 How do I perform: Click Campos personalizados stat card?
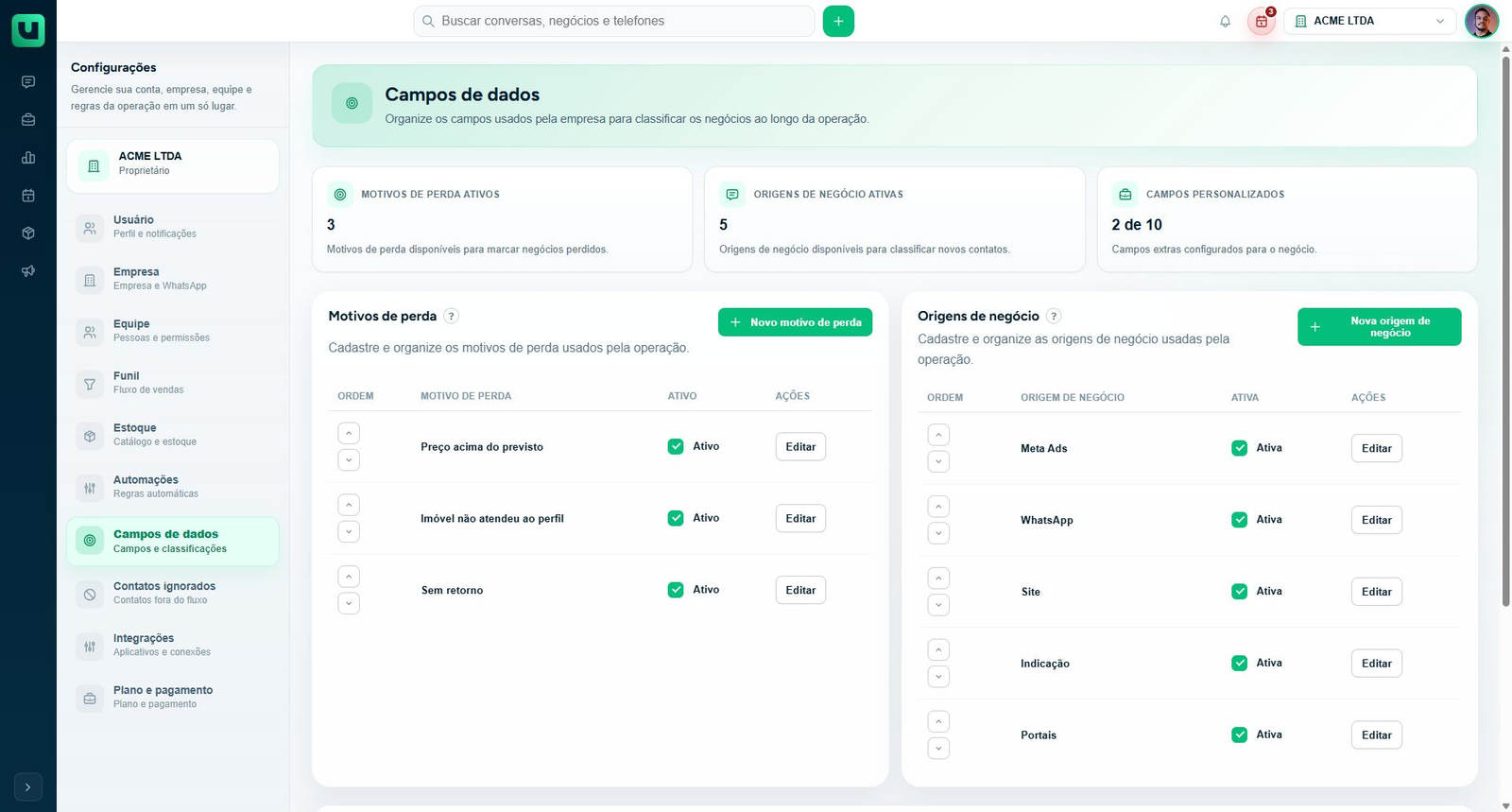pyautogui.click(x=1287, y=219)
